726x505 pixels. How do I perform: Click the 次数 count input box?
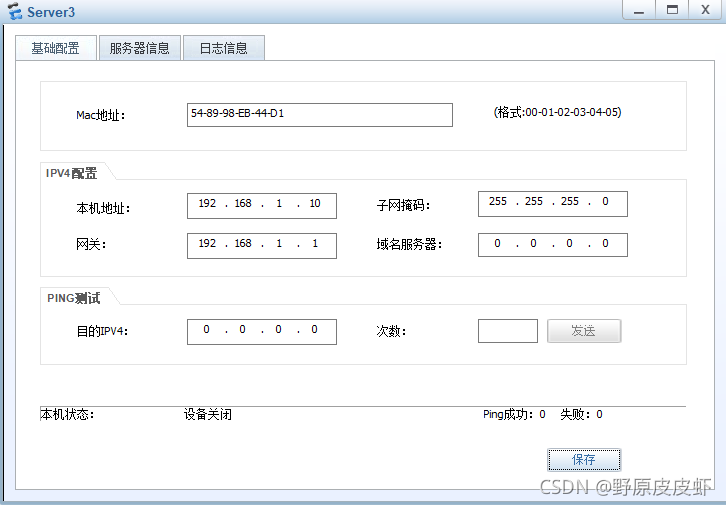(x=507, y=331)
